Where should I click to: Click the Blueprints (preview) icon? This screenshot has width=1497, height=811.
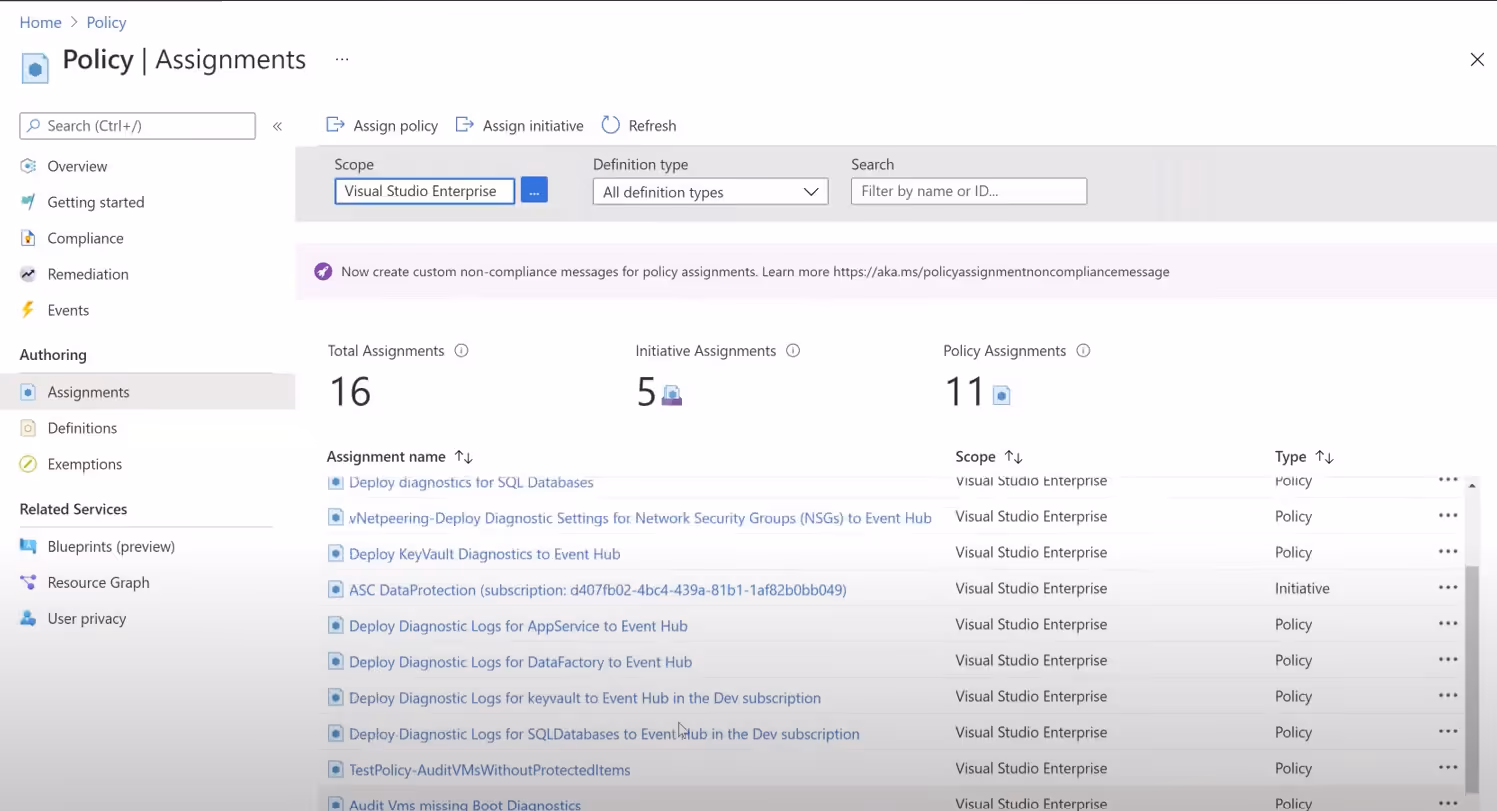pos(28,546)
